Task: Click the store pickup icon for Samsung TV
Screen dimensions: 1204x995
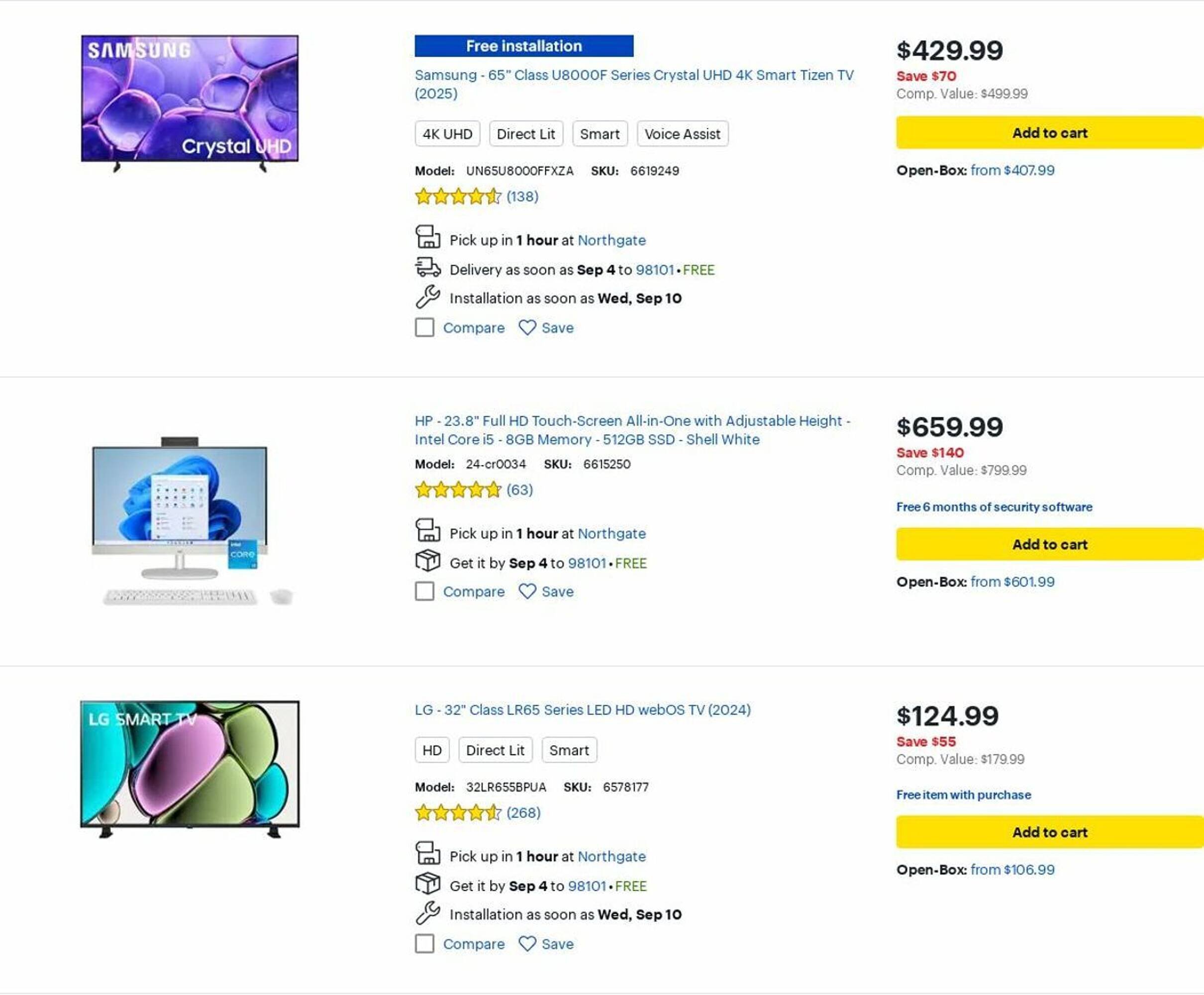Action: [x=427, y=237]
